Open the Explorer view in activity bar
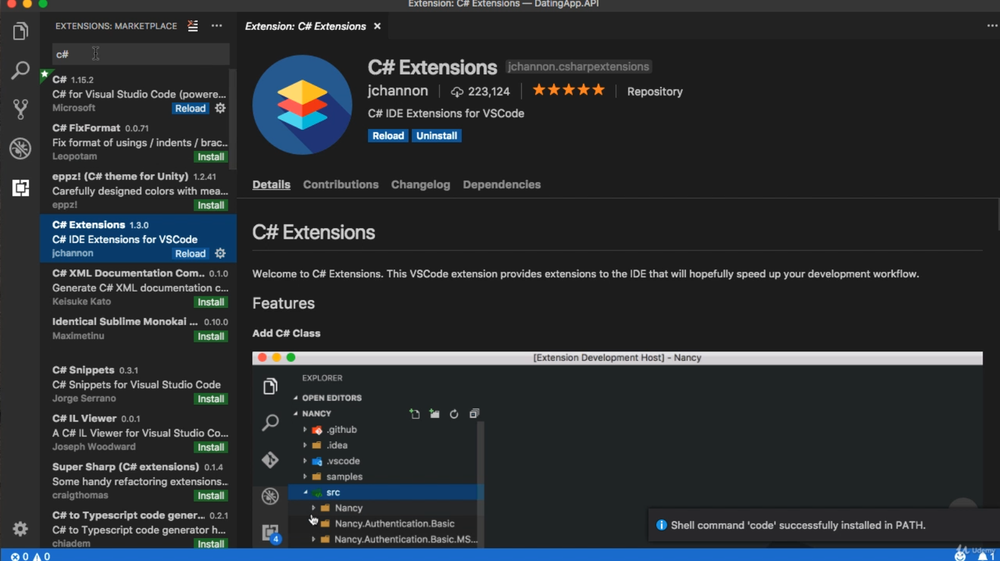Screen dimensions: 1000x561 pyautogui.click(x=20, y=32)
